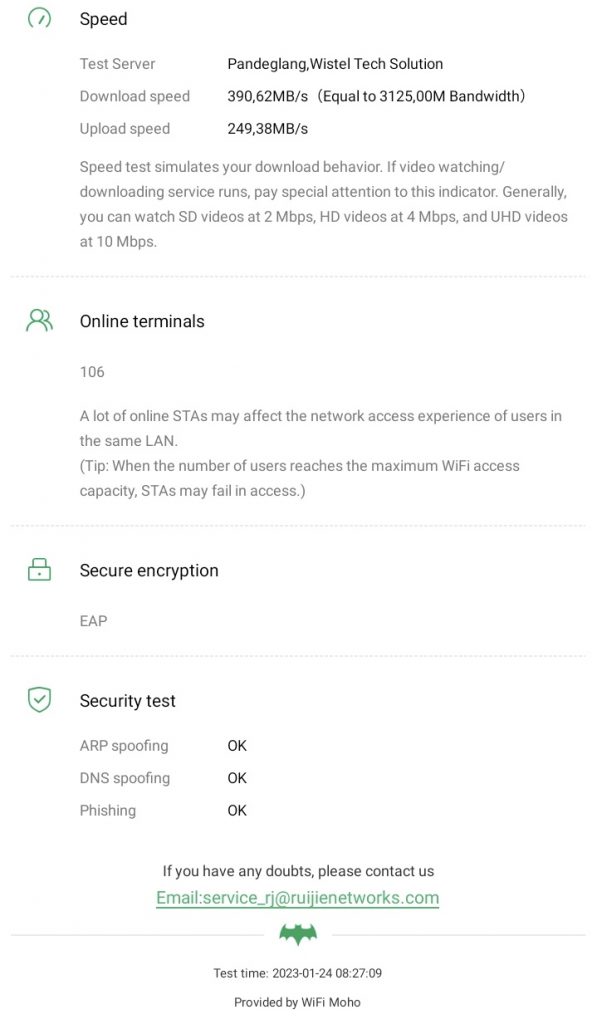Click the Test time timestamp
The image size is (592, 1024).
(x=297, y=973)
